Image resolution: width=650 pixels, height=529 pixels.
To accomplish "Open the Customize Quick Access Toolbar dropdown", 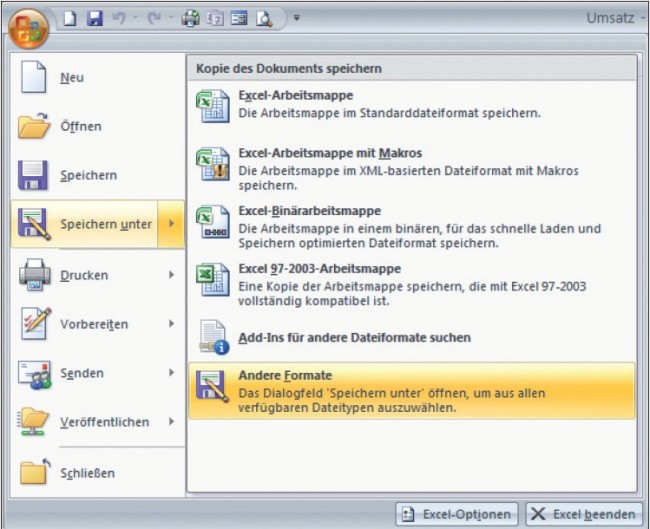I will [x=296, y=18].
